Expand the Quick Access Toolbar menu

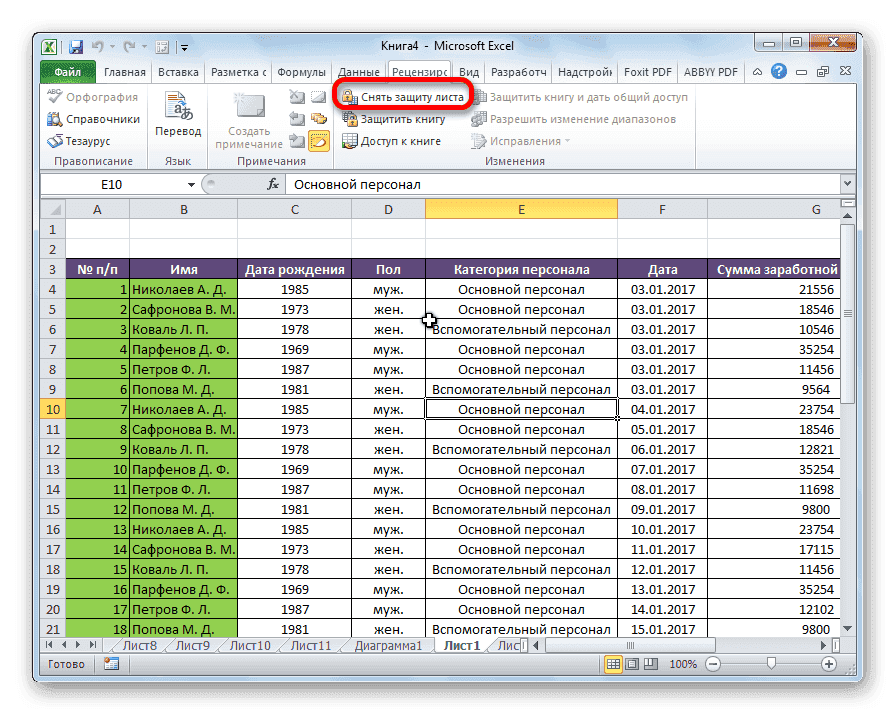tap(184, 47)
